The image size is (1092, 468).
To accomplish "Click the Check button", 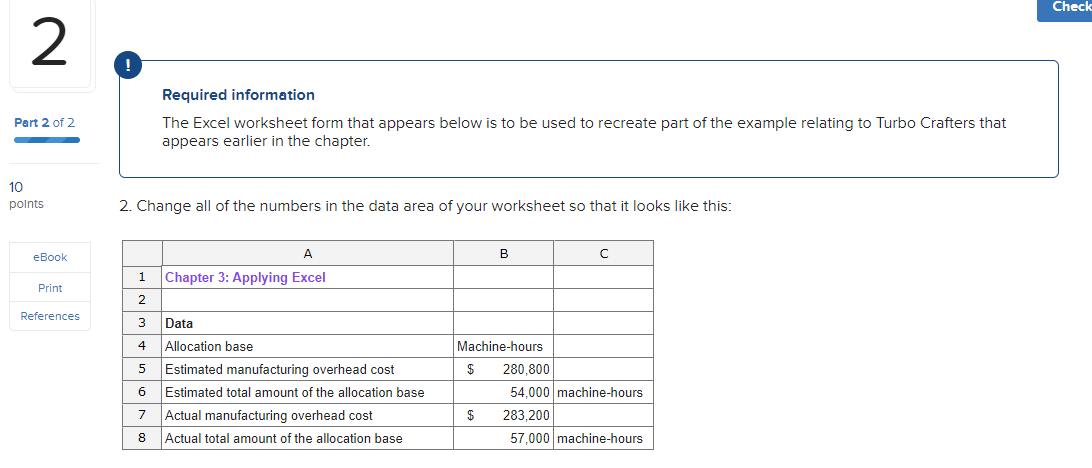I will tap(1065, 10).
